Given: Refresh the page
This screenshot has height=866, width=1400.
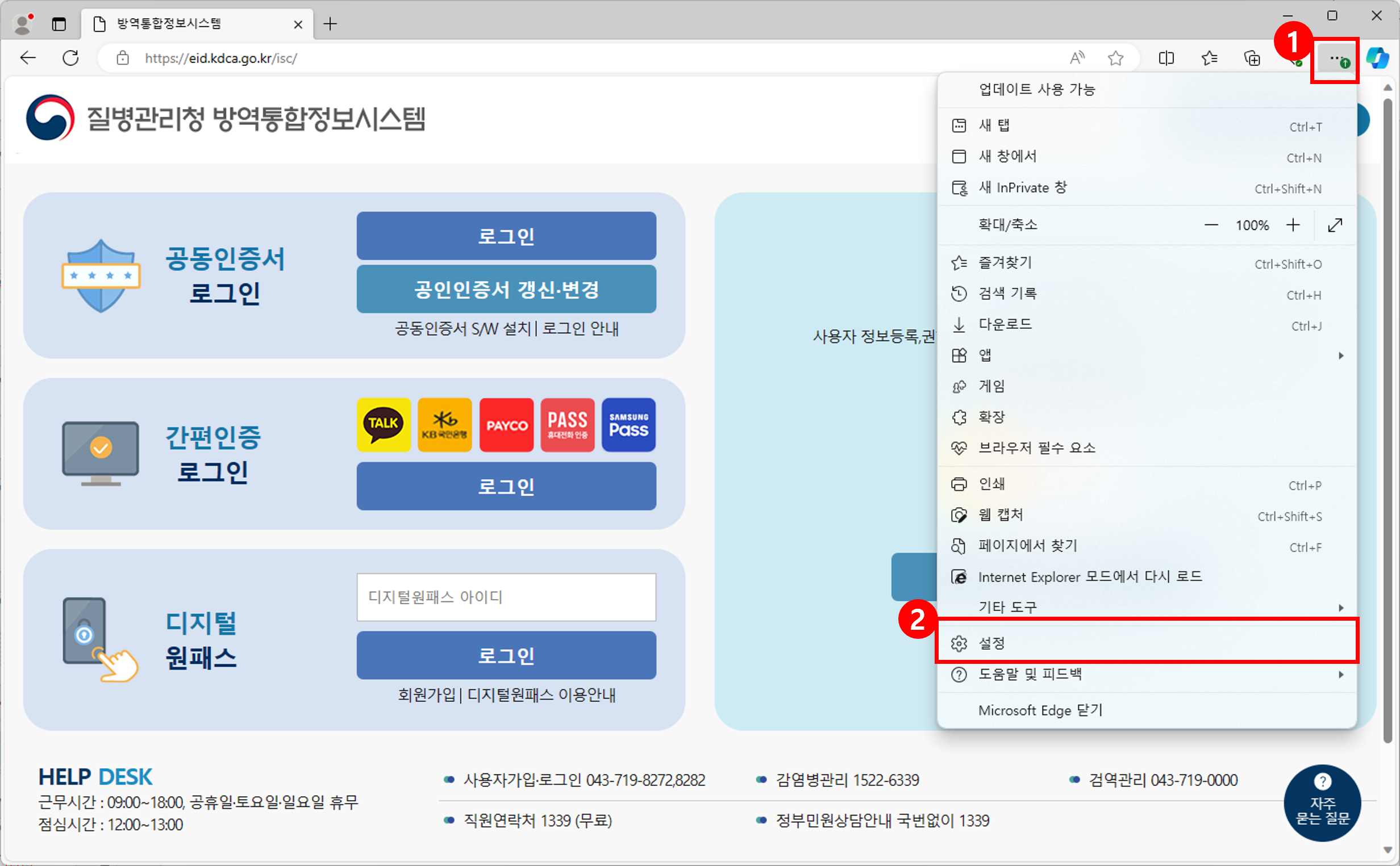Looking at the screenshot, I should (70, 58).
